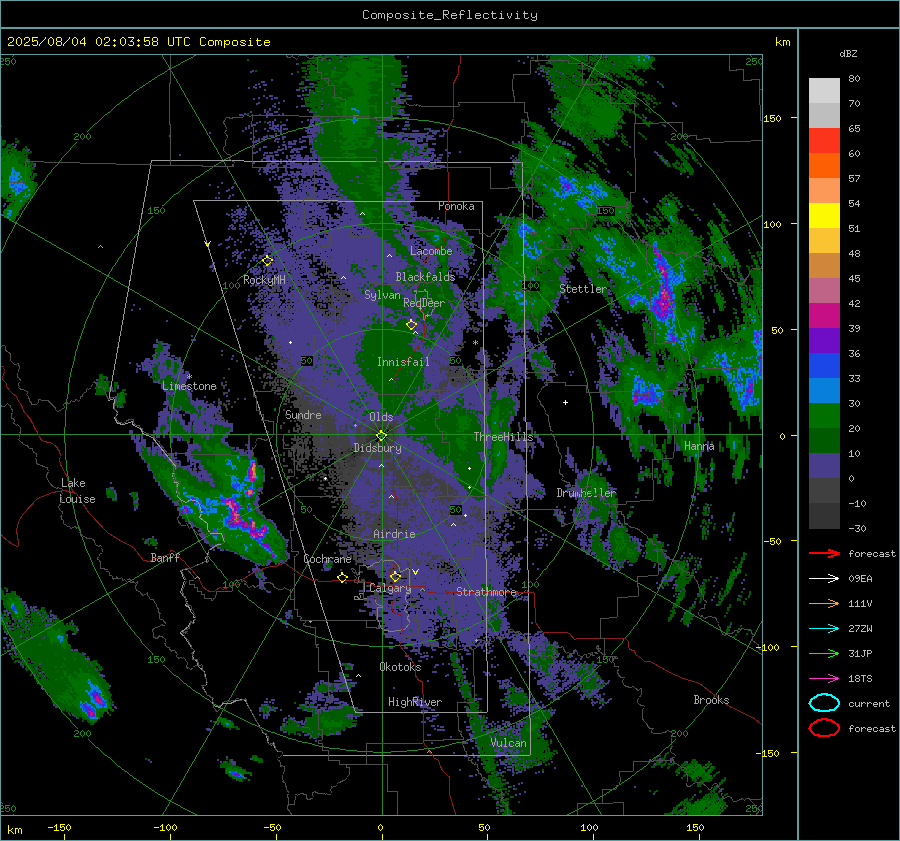The width and height of the screenshot is (900, 841).
Task: Click the RedDeer city label
Action: pyautogui.click(x=424, y=303)
